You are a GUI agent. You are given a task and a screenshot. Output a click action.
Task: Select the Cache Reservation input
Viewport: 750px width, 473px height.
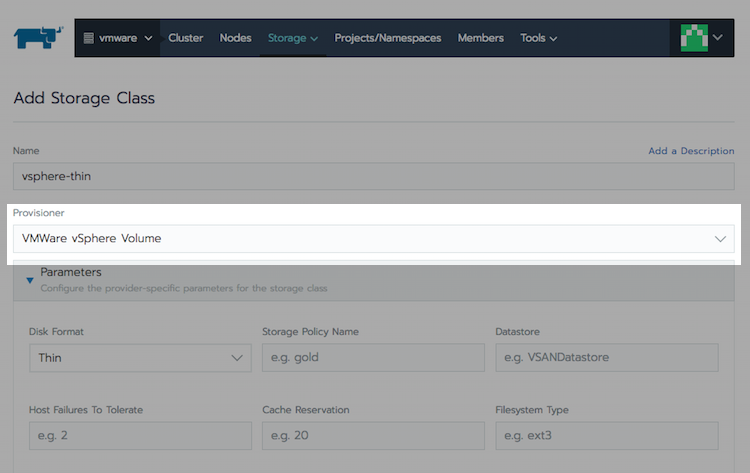pyautogui.click(x=373, y=436)
